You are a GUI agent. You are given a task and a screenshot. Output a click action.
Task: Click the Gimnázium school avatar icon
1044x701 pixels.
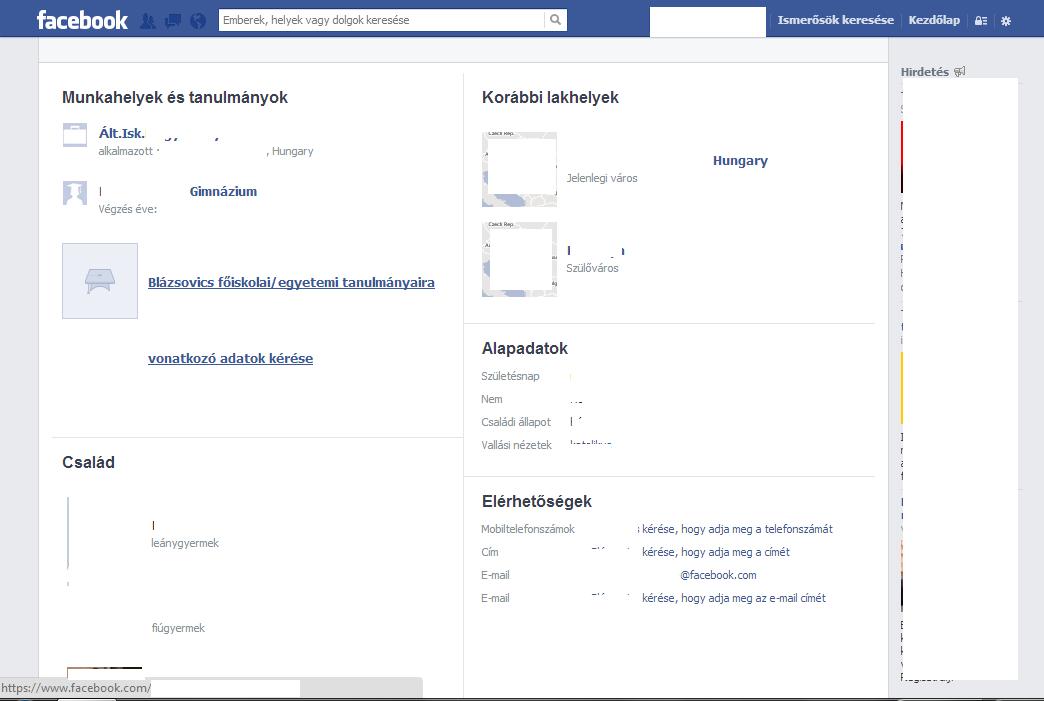click(x=75, y=192)
